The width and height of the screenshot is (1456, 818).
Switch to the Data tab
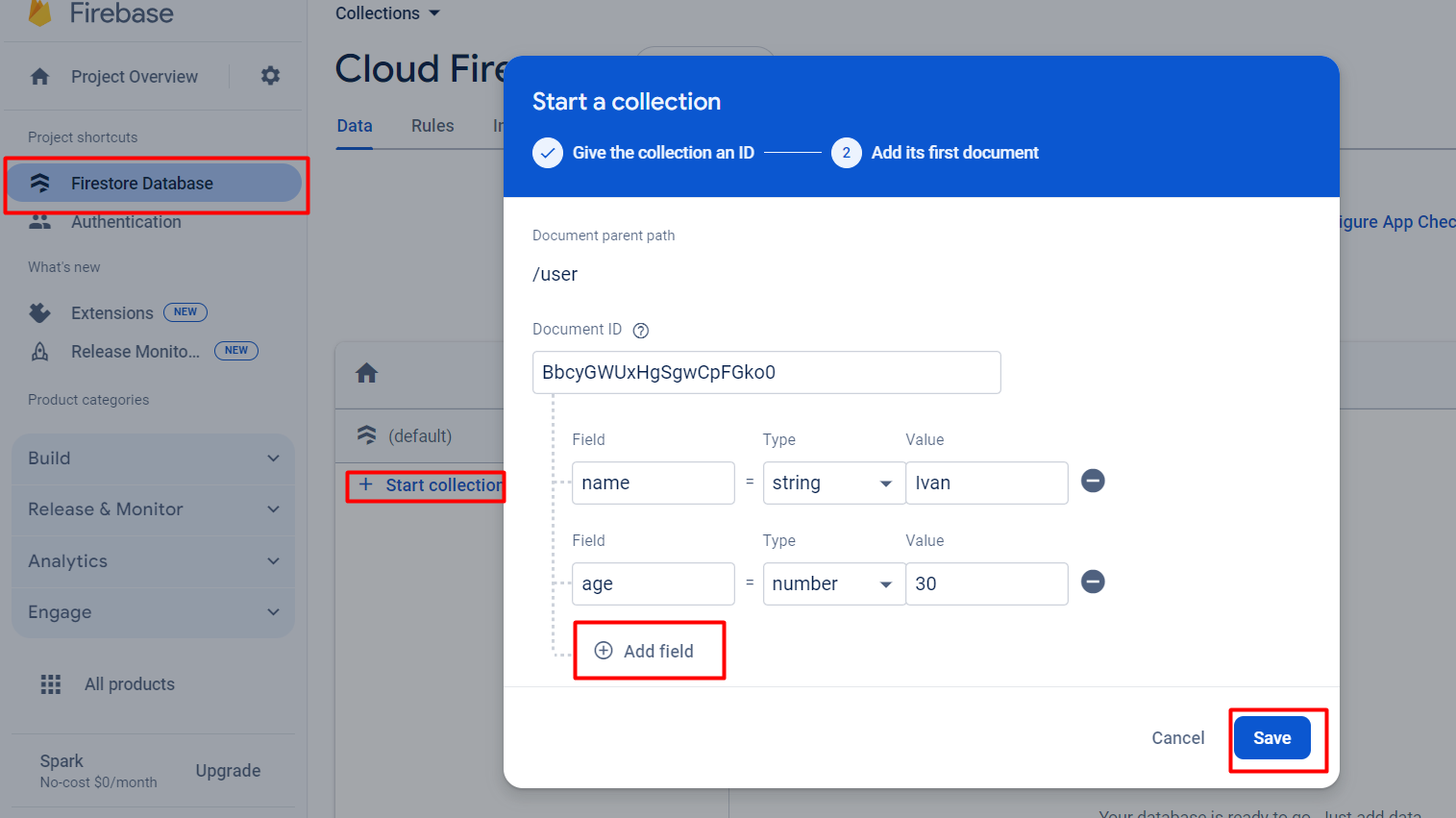coord(355,126)
